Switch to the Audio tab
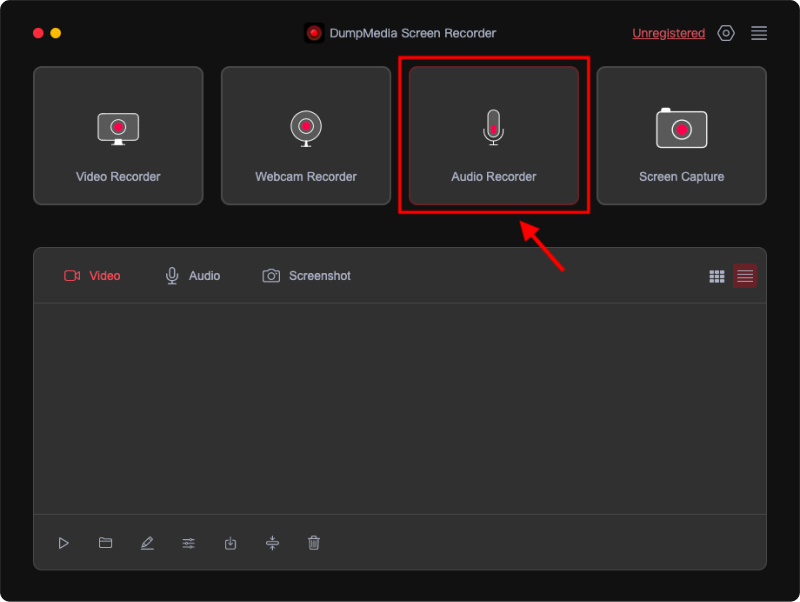Screen dimensions: 800x602 [x=193, y=276]
